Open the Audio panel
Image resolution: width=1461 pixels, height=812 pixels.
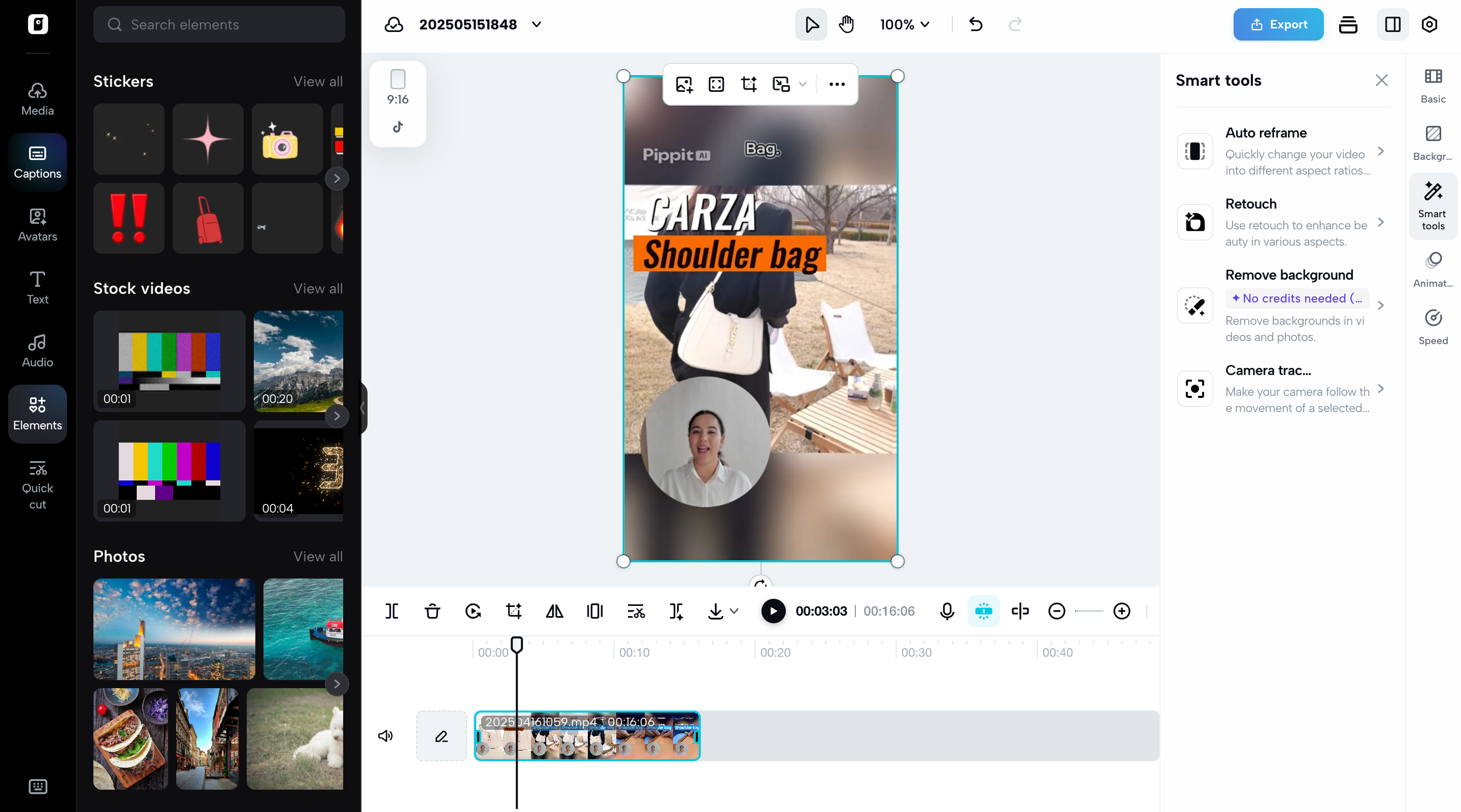(x=38, y=351)
